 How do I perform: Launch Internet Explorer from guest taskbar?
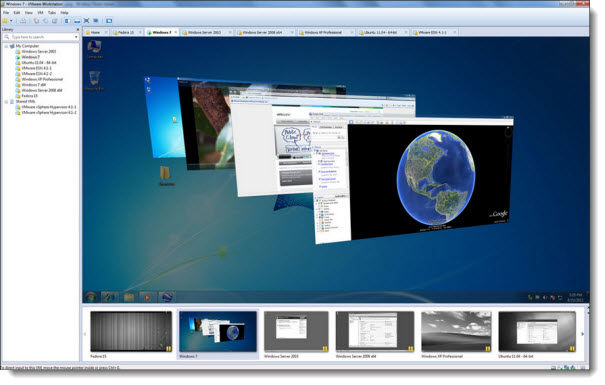[110, 297]
